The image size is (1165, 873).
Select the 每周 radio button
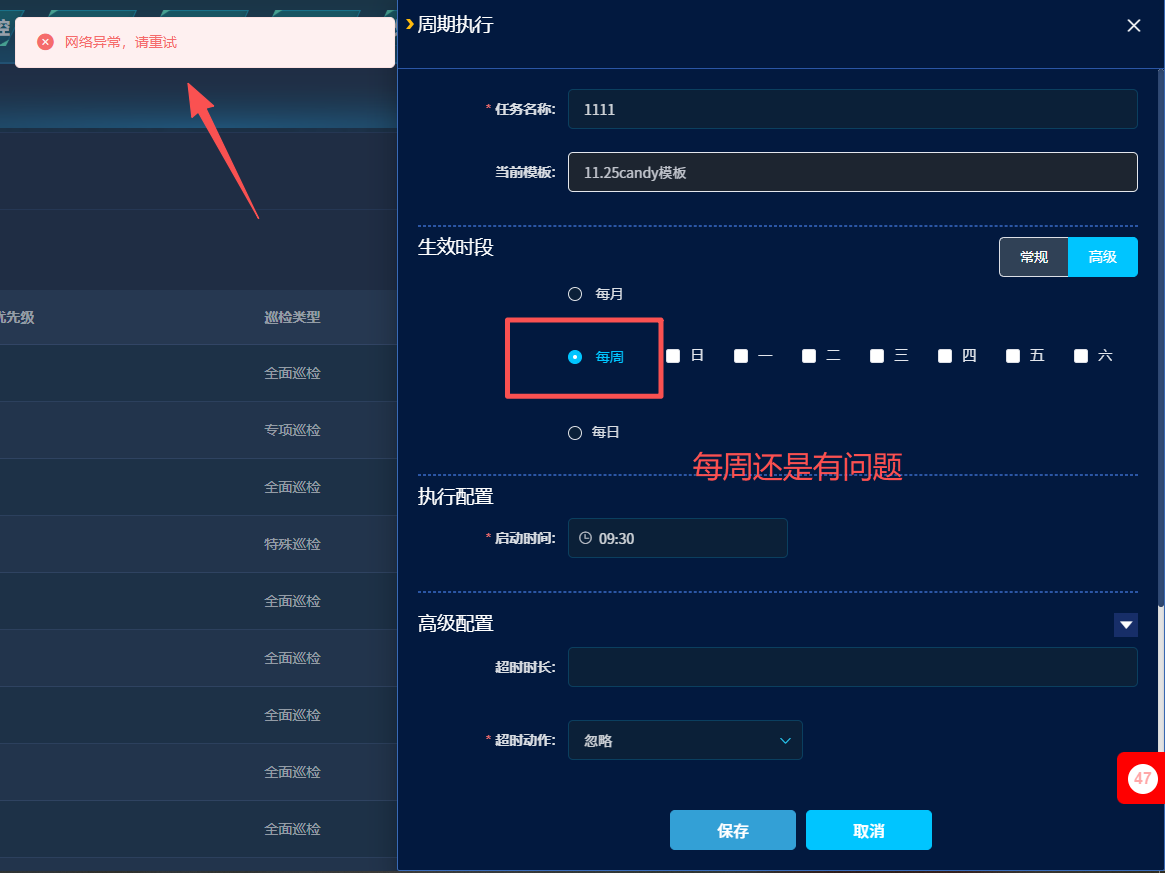click(x=575, y=357)
